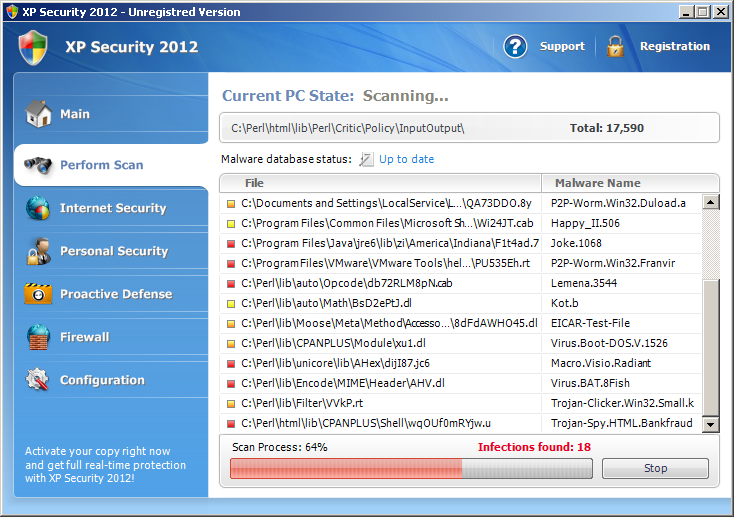Click the File column header

(x=381, y=183)
